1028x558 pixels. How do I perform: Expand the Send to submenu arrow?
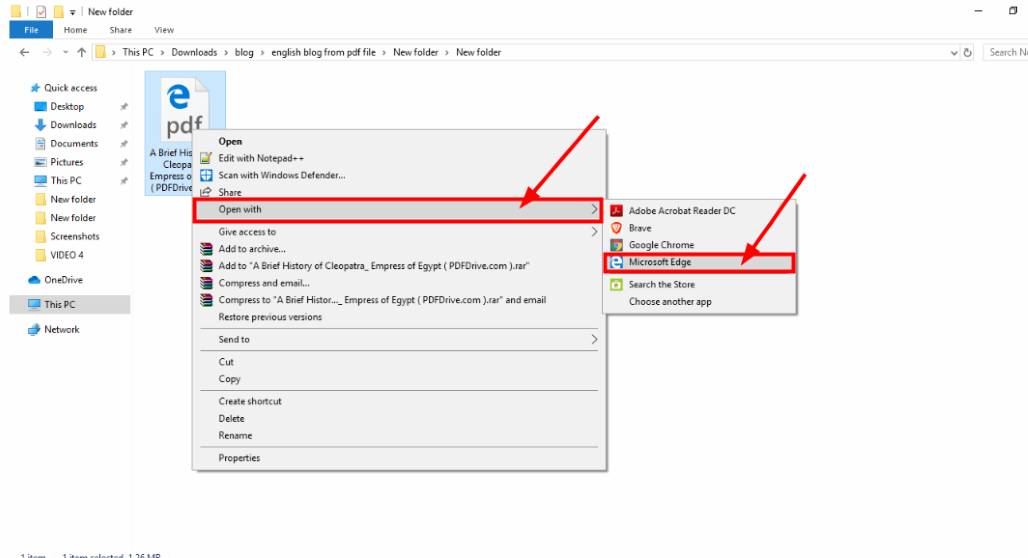594,339
